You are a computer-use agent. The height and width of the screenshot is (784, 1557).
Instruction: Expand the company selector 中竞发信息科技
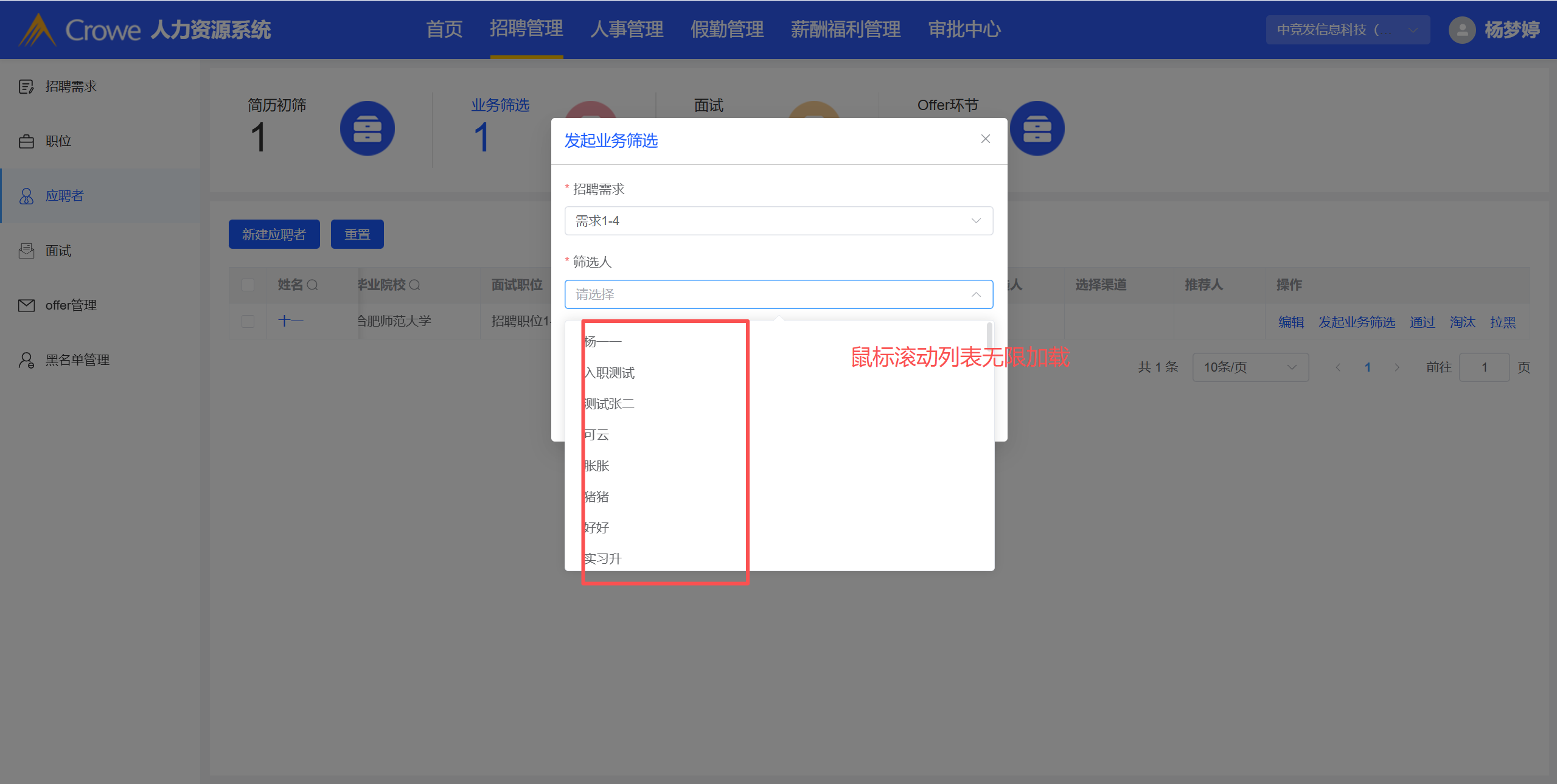point(1347,30)
